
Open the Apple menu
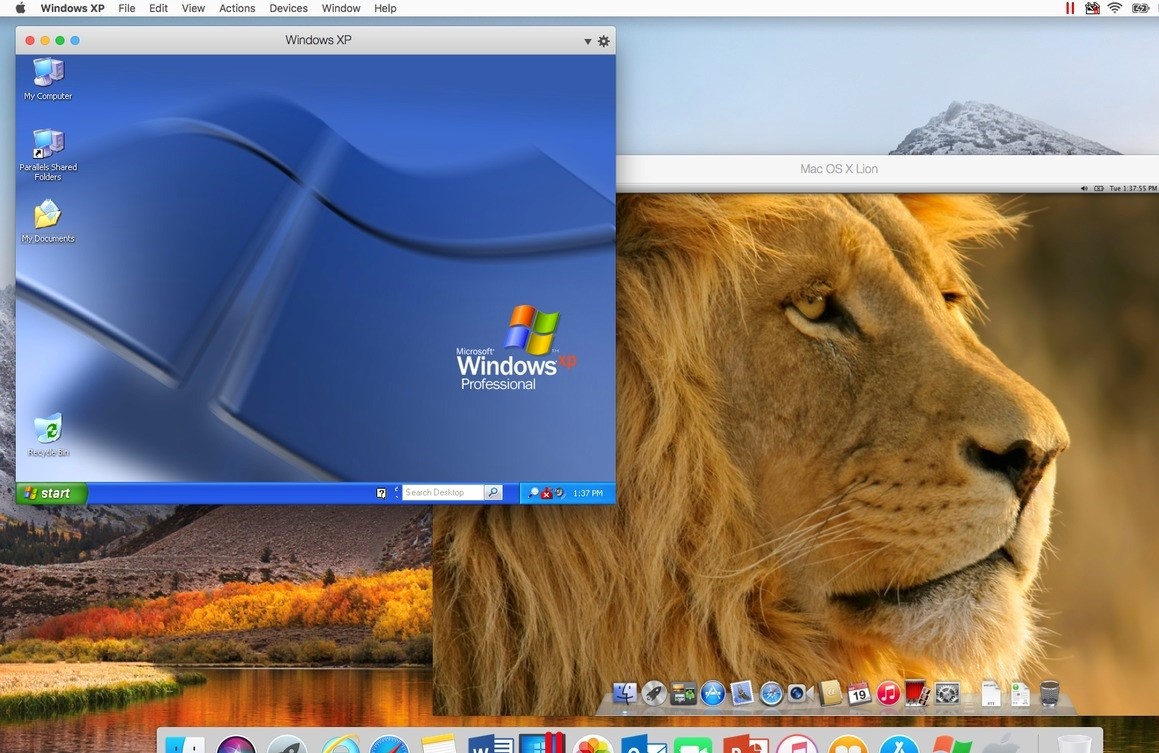coord(20,8)
